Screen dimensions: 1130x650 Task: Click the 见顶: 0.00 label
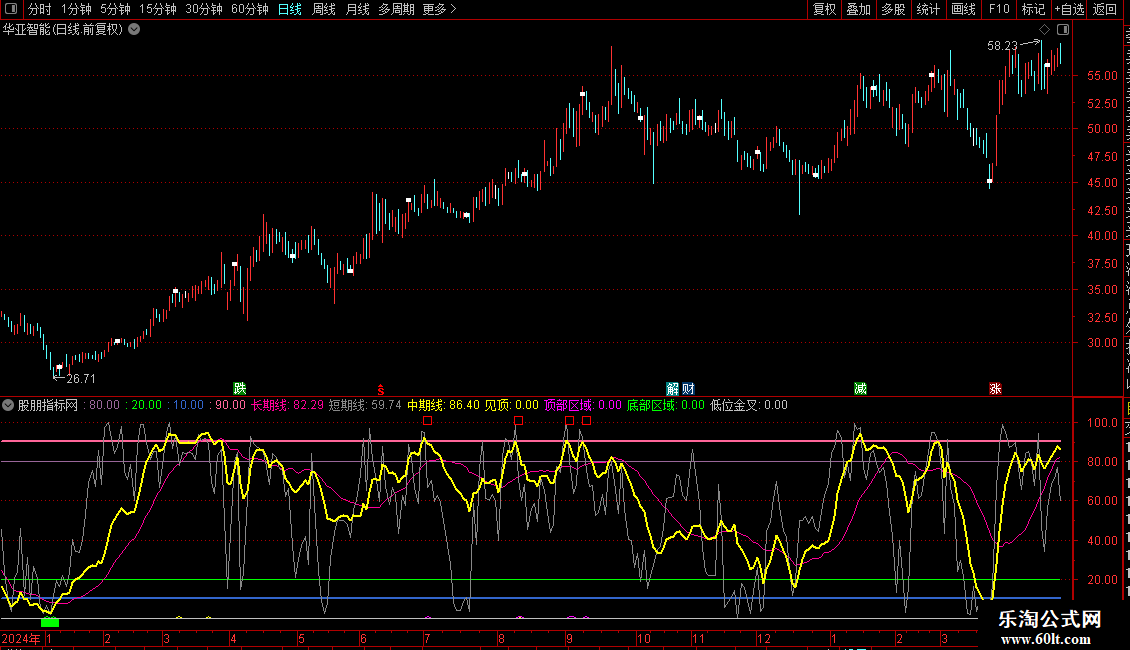point(511,405)
